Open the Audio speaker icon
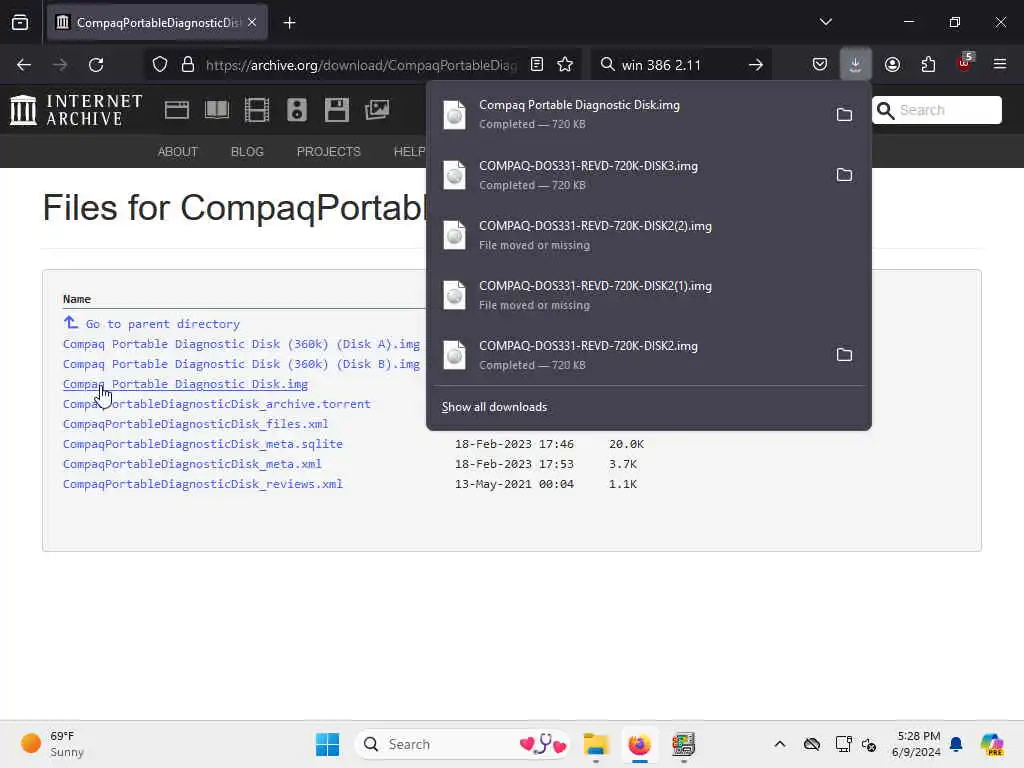Screen dimensions: 1024x768 point(296,110)
